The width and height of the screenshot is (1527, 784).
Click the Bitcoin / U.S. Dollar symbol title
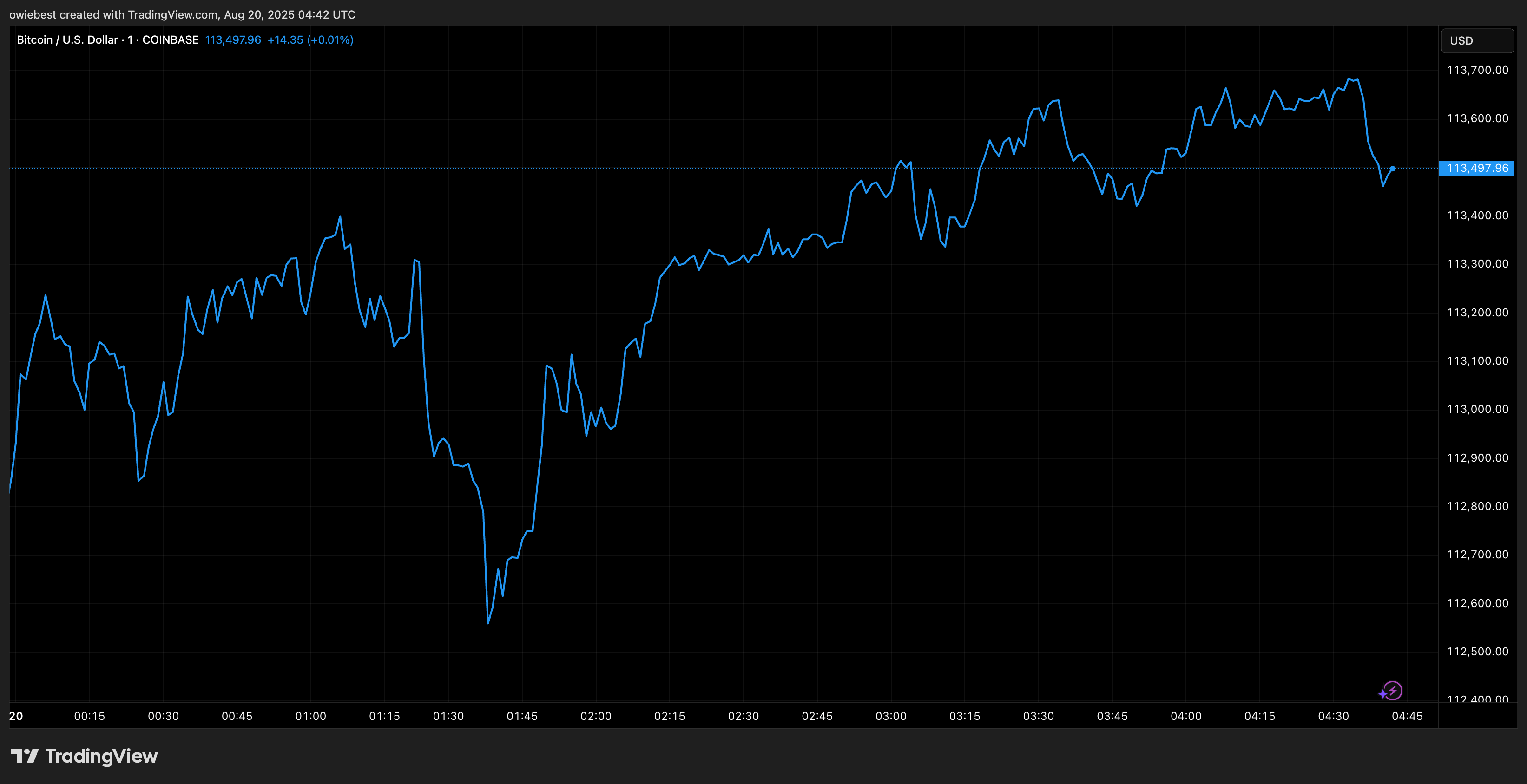click(67, 39)
